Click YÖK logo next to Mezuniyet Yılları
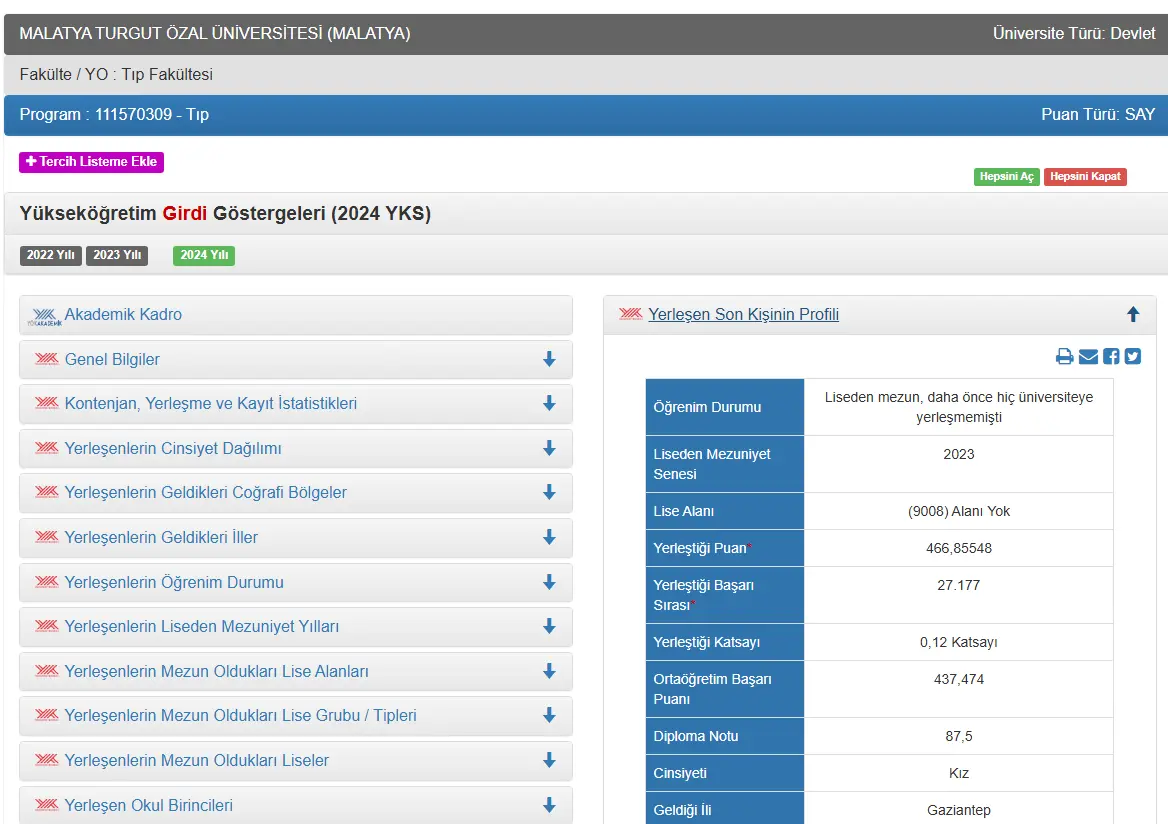This screenshot has height=824, width=1168. (46, 625)
